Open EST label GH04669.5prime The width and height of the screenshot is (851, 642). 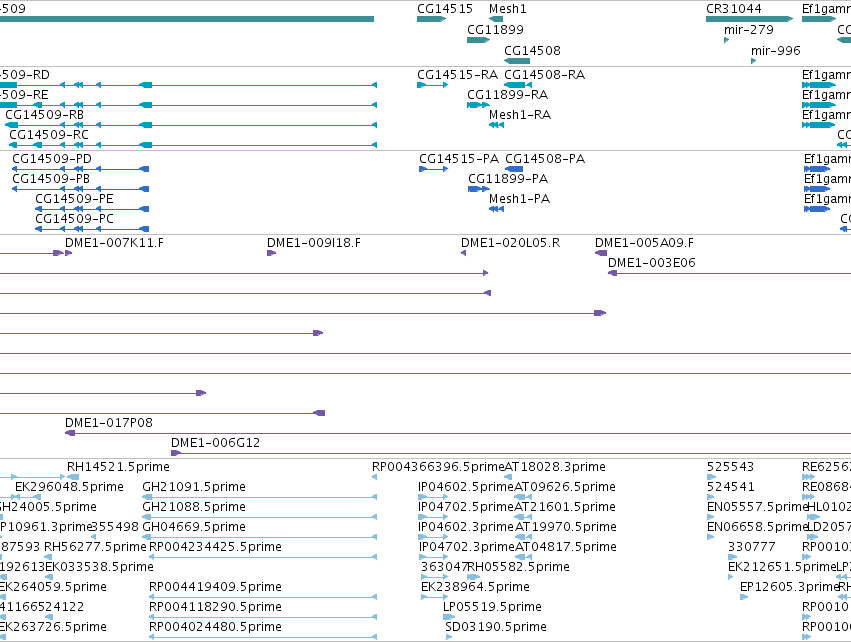click(194, 527)
